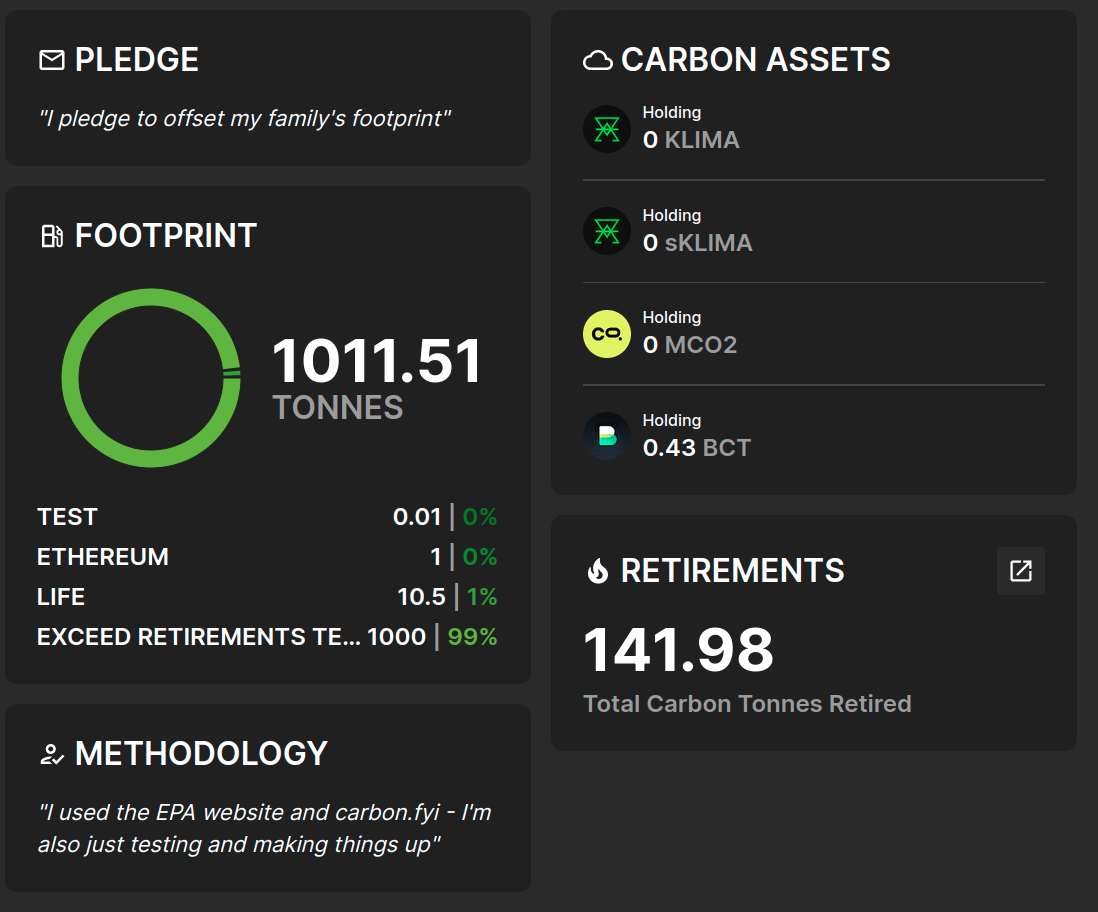1098x912 pixels.
Task: Select the sKLIMA token icon
Action: coord(606,231)
